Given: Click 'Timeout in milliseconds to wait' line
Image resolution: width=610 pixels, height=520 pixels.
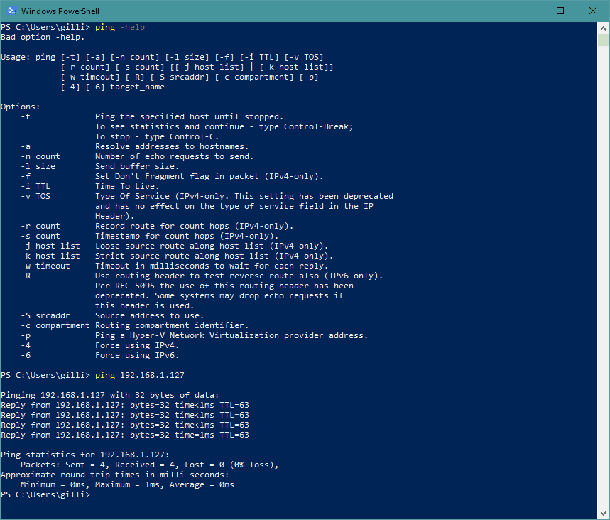Looking at the screenshot, I should point(212,266).
